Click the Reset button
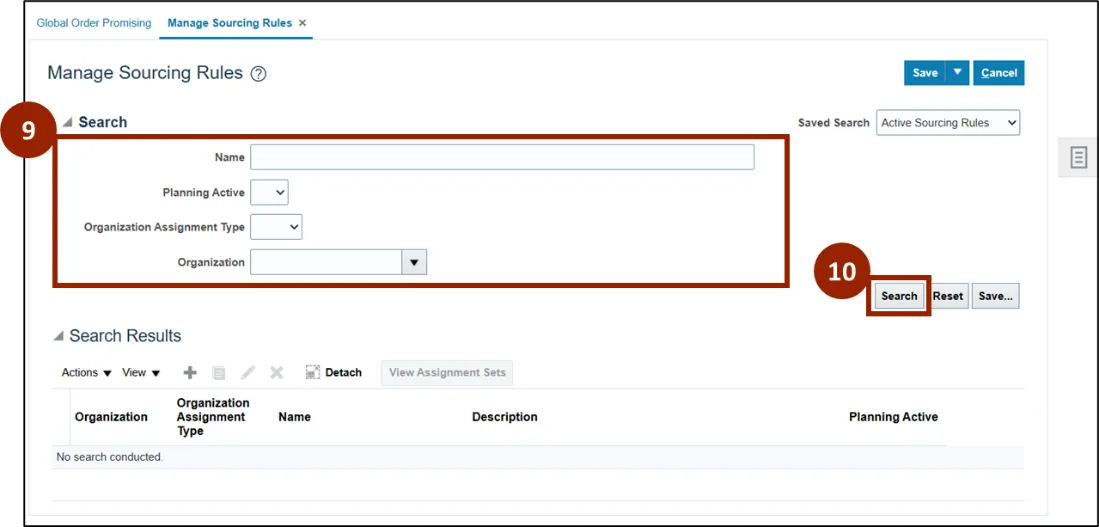Viewport: 1099px width, 527px height. point(948,296)
